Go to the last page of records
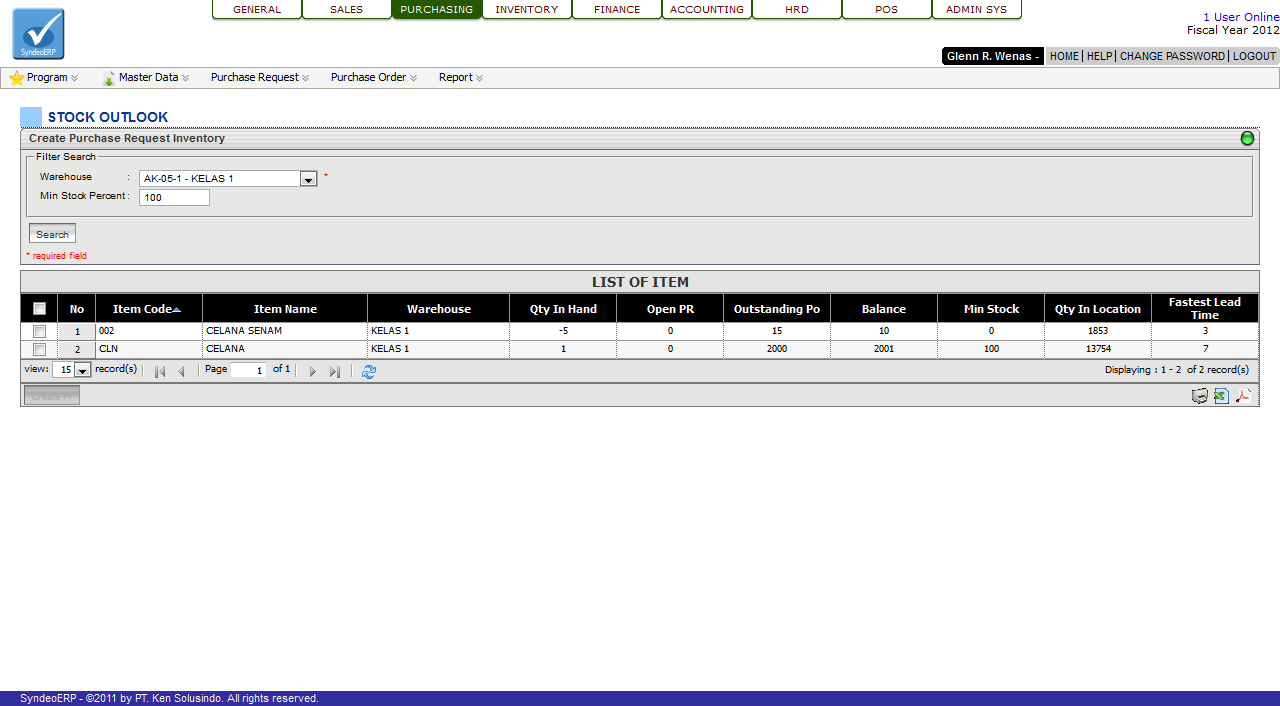Viewport: 1280px width, 706px height. 335,371
